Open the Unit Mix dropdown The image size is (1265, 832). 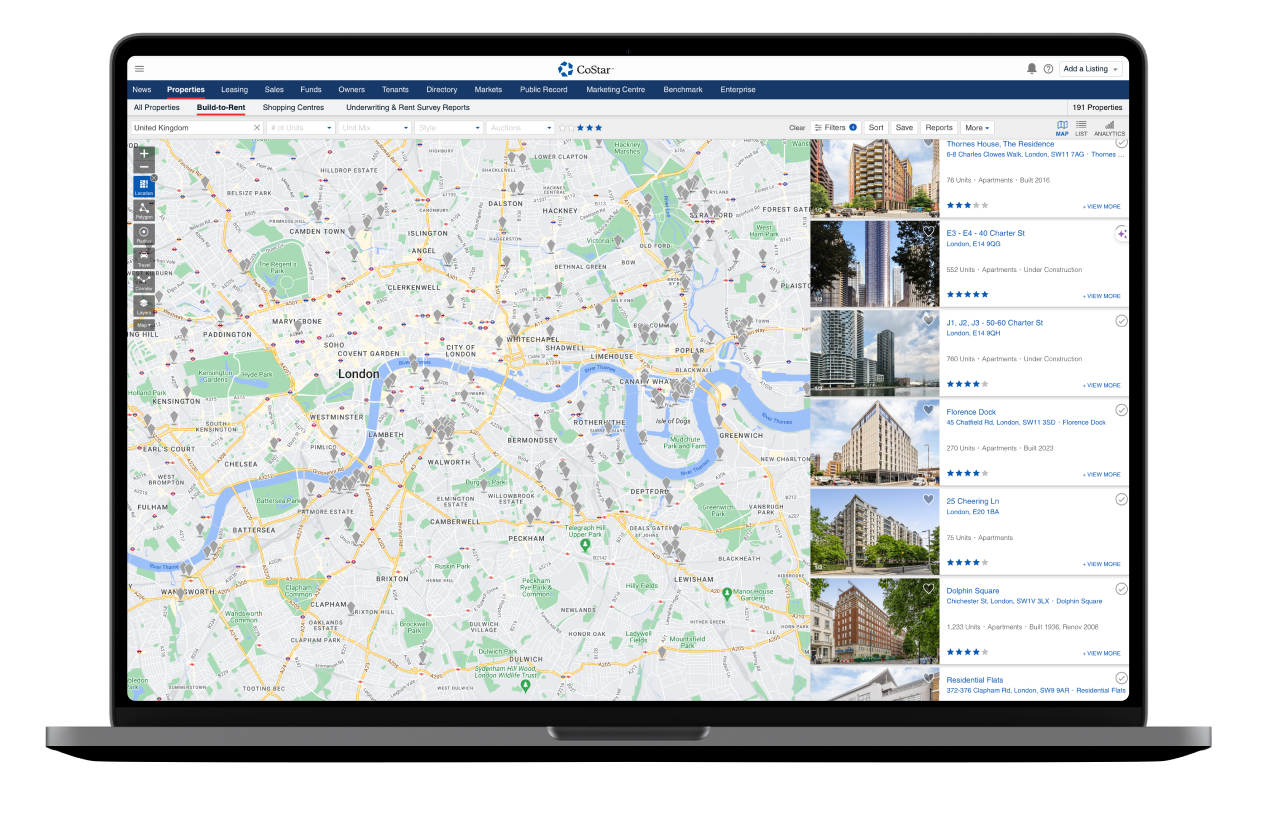[x=375, y=128]
